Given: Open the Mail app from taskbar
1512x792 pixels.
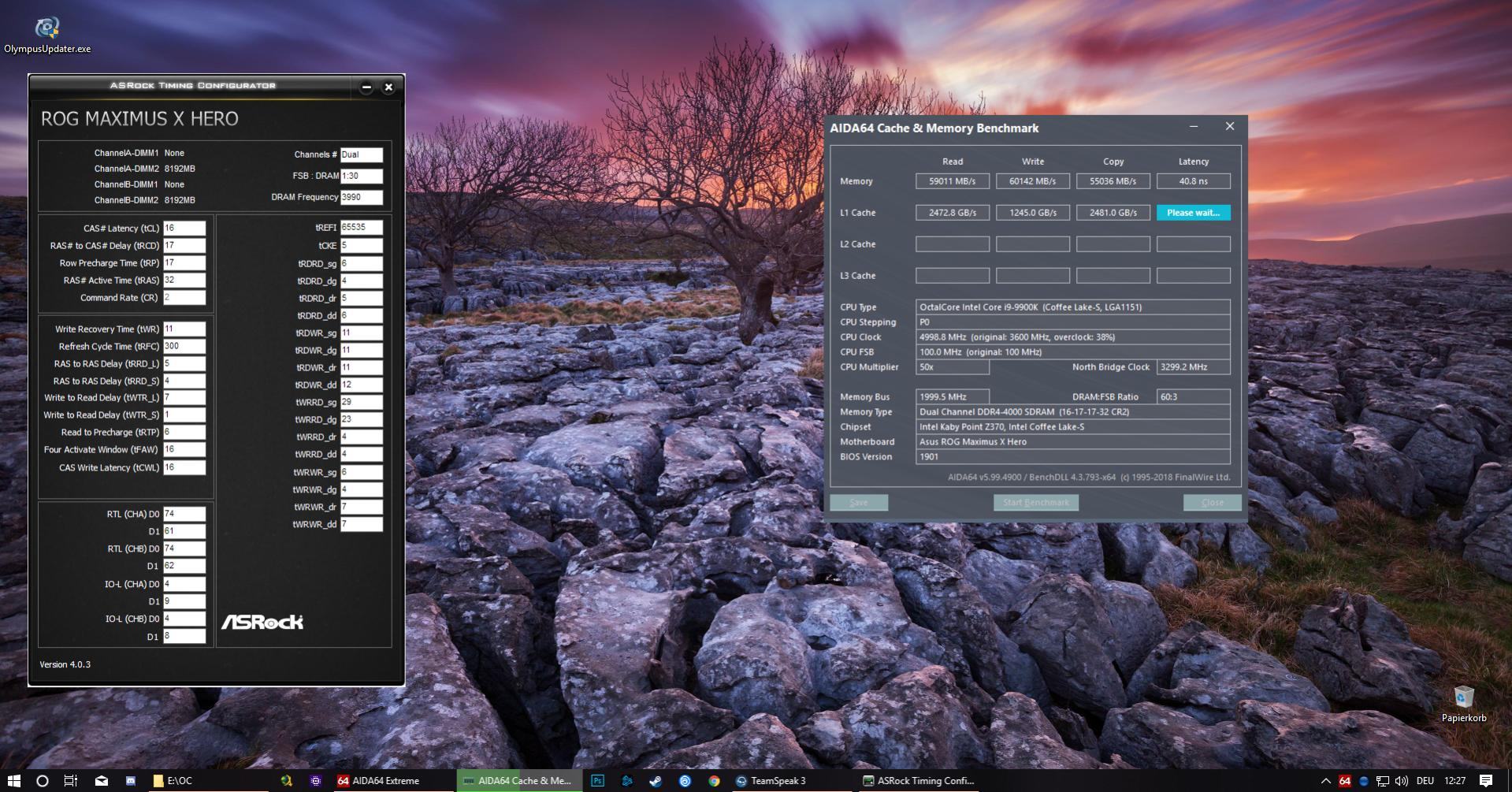Looking at the screenshot, I should (x=102, y=781).
